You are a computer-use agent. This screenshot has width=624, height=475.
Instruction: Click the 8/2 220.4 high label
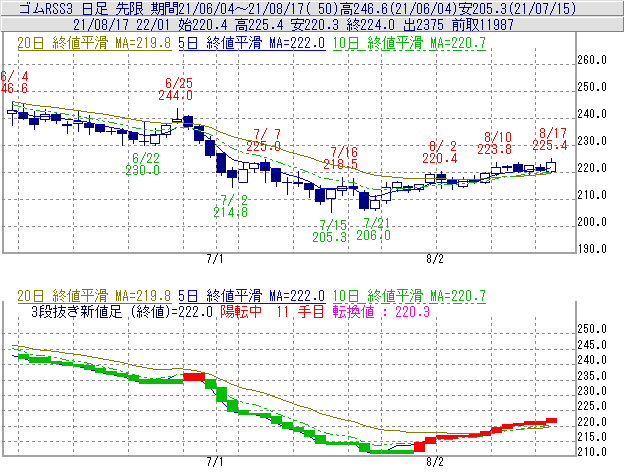click(440, 152)
